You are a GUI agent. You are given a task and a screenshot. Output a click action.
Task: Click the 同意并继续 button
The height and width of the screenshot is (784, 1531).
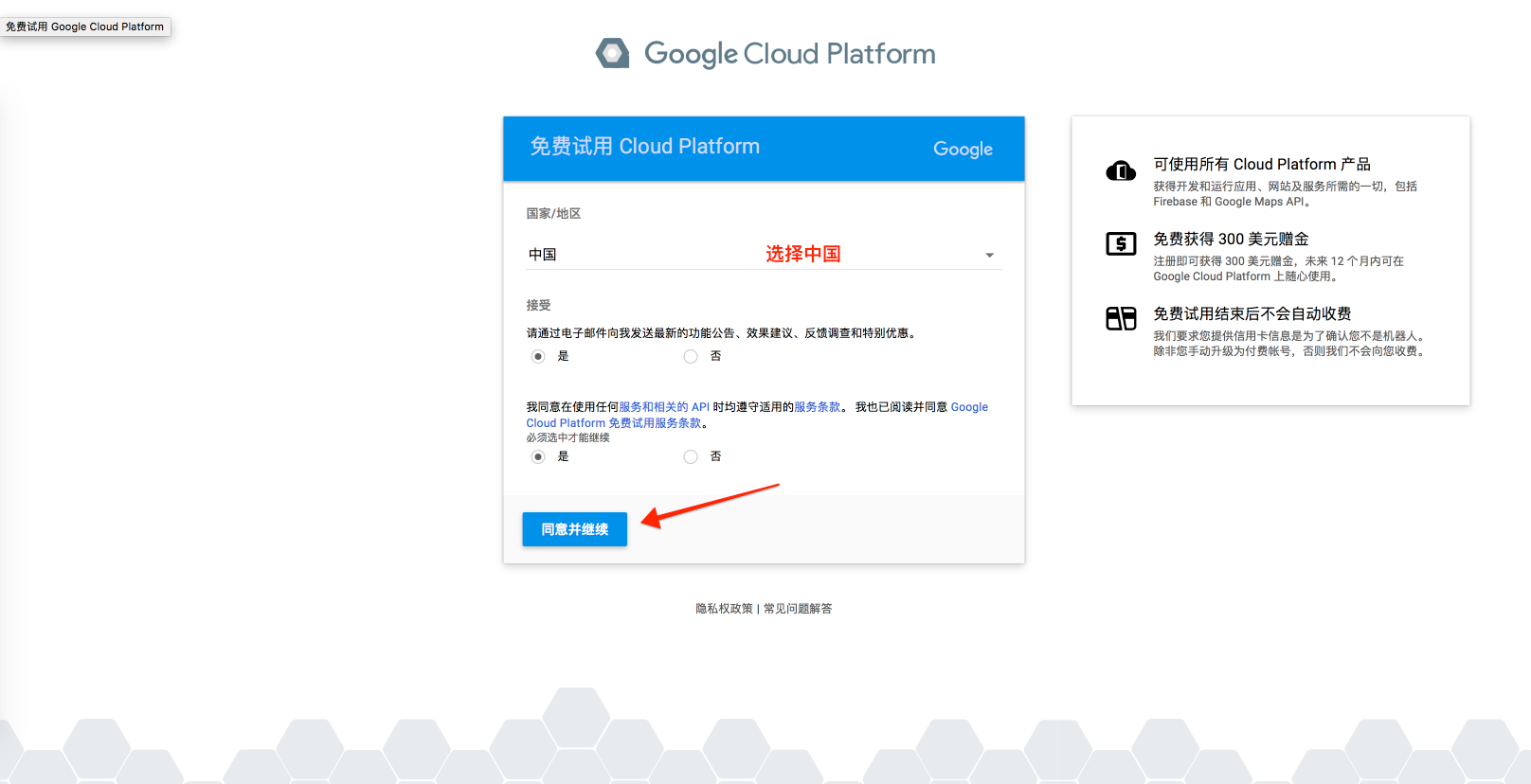(574, 529)
